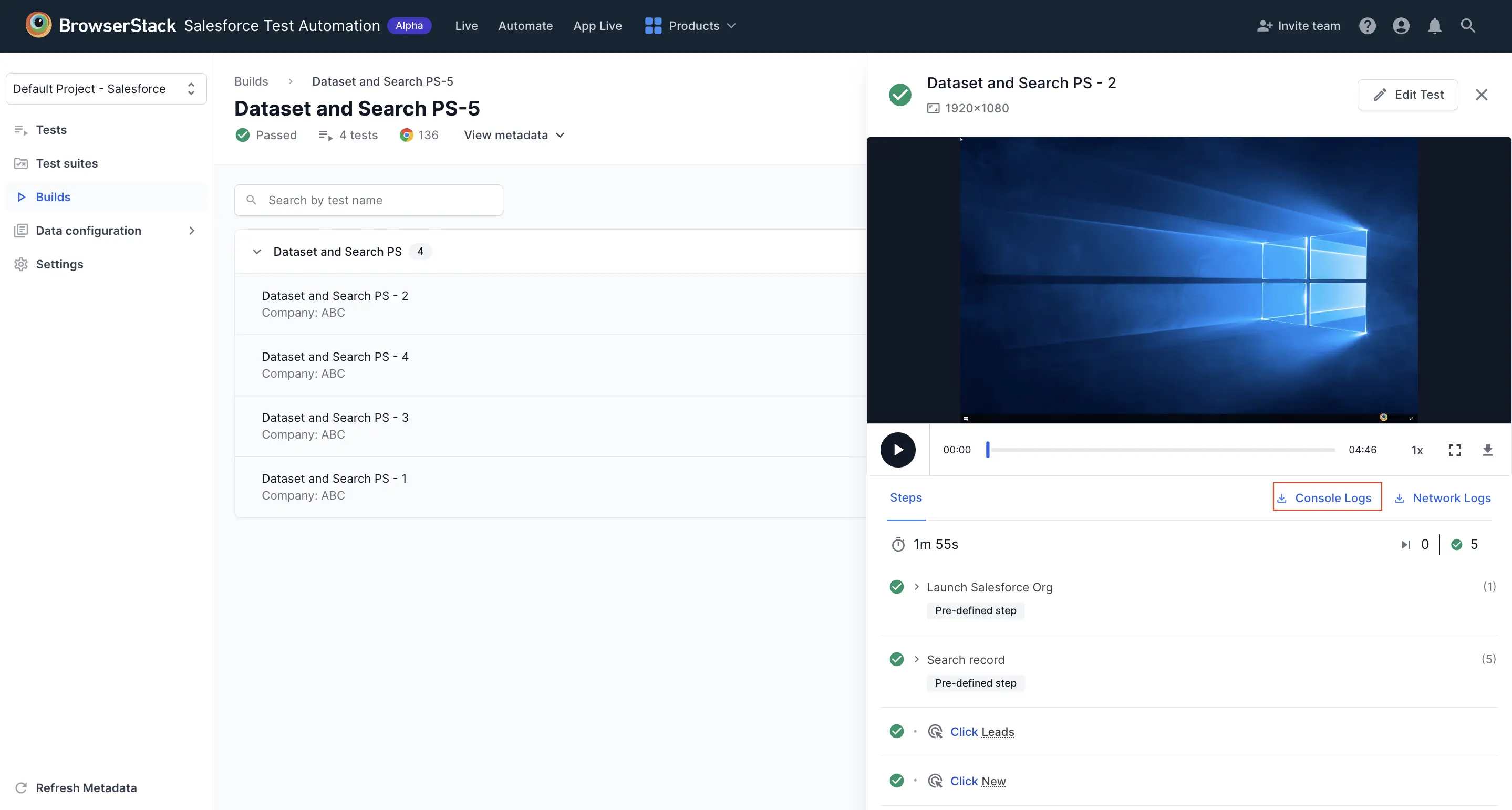Open notifications bell icon
The height and width of the screenshot is (810, 1512).
pos(1435,26)
